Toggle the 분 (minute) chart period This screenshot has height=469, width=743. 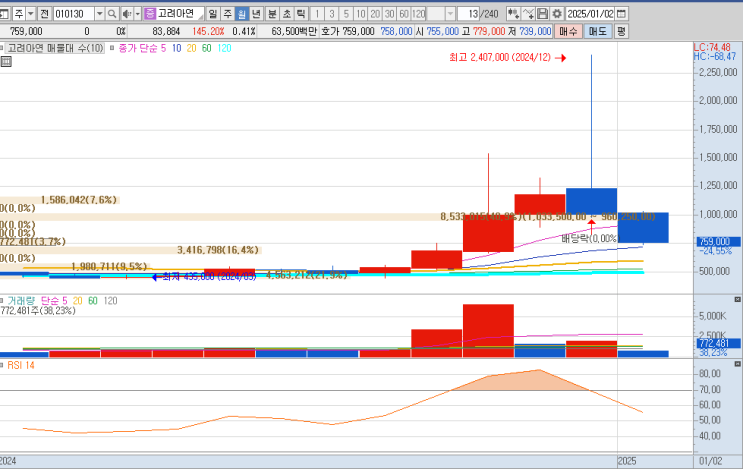coord(273,14)
